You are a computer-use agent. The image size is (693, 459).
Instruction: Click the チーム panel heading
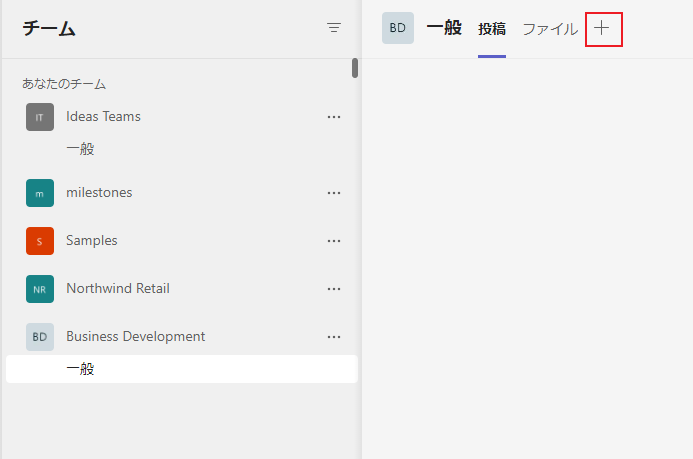(49, 28)
